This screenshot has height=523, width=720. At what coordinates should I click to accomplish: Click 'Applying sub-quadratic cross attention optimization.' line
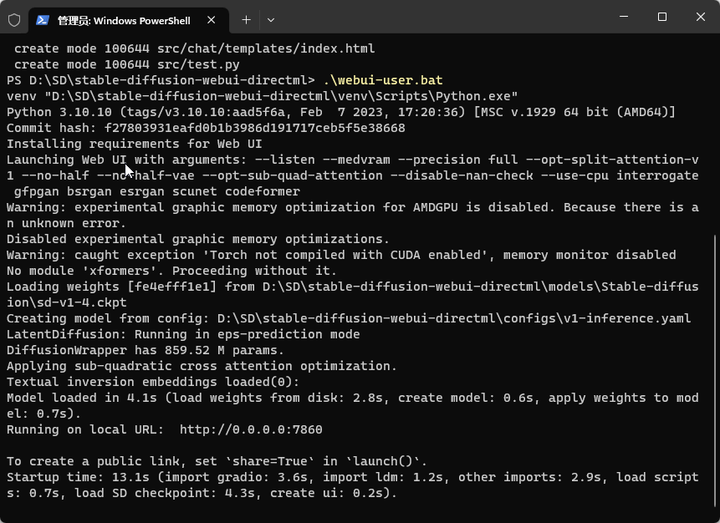coord(202,366)
